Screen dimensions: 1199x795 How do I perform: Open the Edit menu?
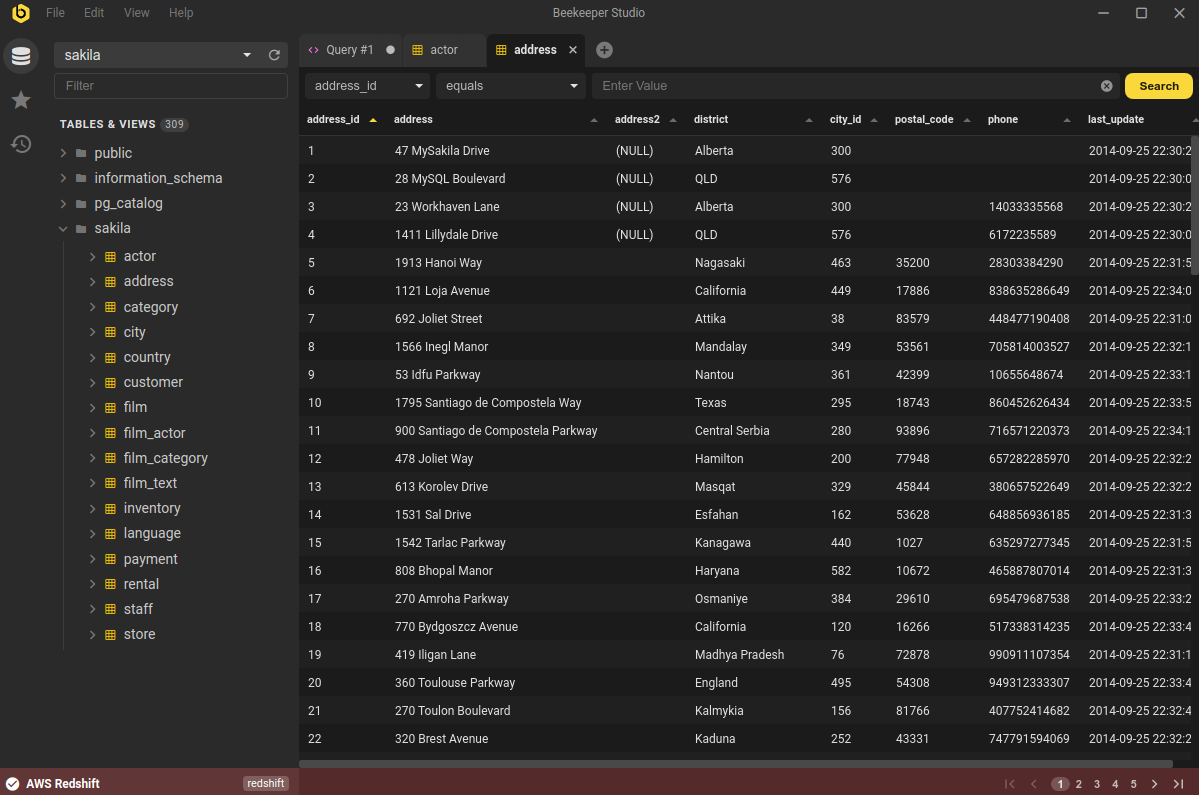94,13
